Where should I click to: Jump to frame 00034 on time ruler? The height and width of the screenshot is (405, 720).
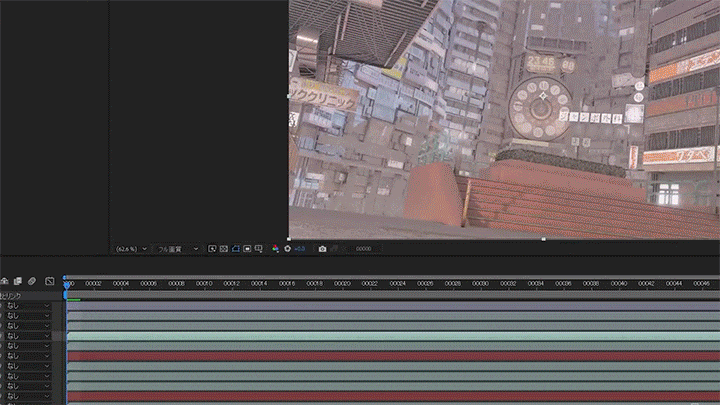[x=536, y=284]
